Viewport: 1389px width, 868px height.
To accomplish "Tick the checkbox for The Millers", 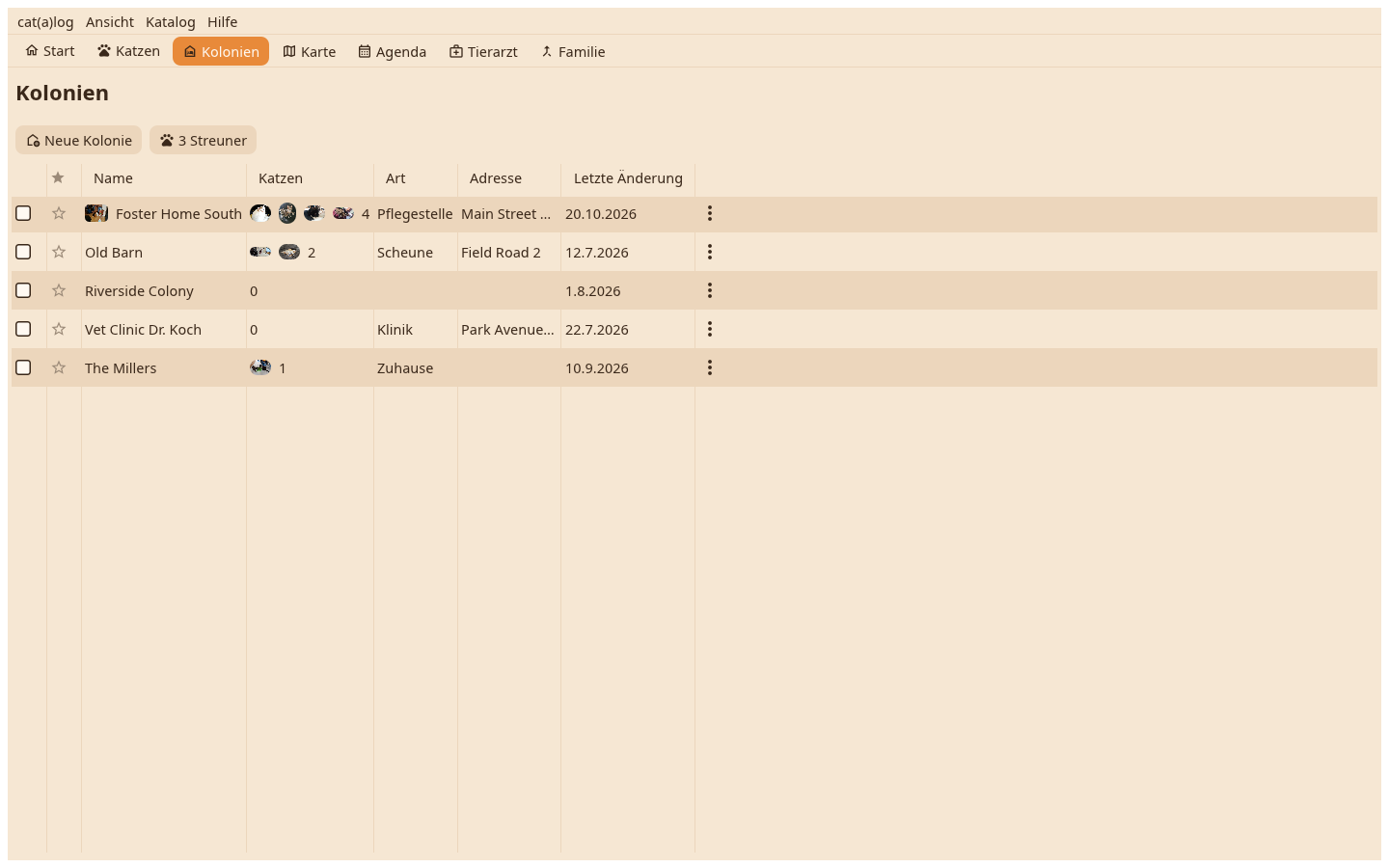I will [23, 367].
